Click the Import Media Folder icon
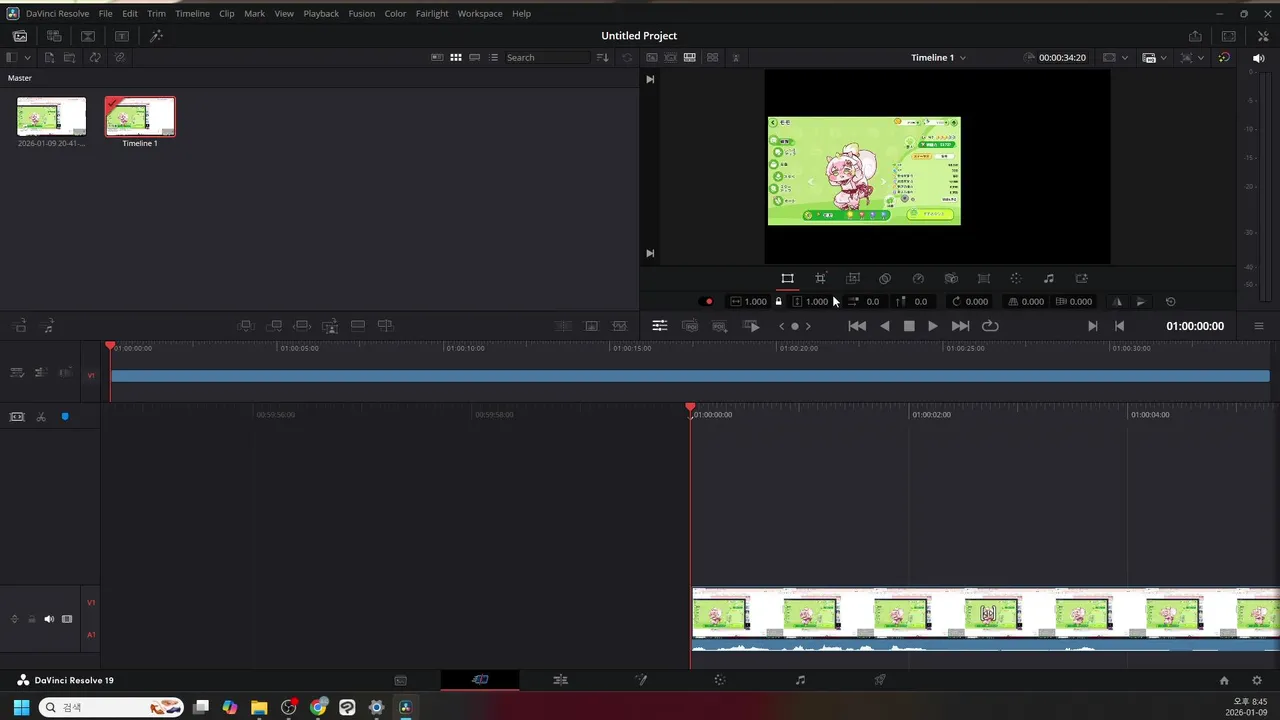This screenshot has width=1280, height=720. point(71,58)
